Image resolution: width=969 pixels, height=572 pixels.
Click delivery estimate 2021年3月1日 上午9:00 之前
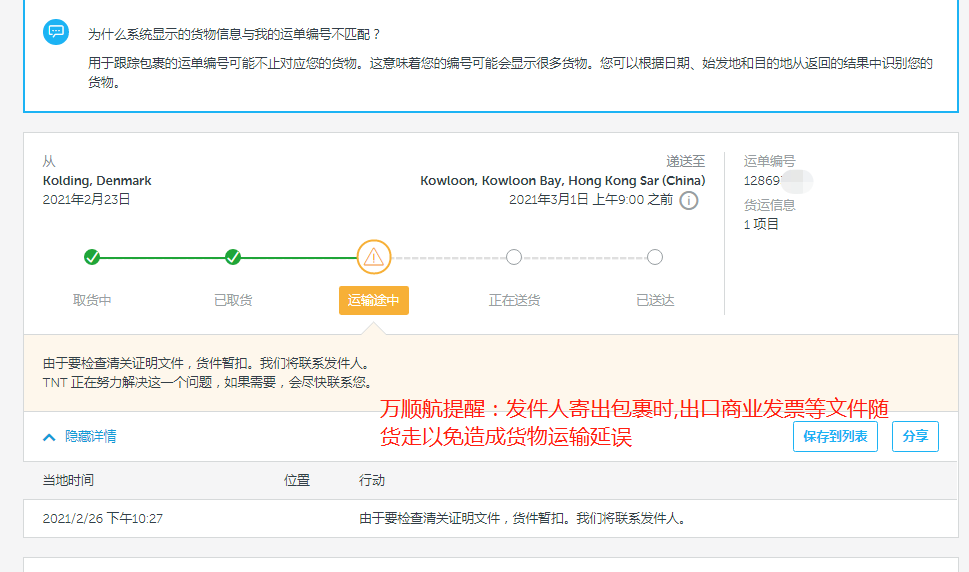click(591, 200)
